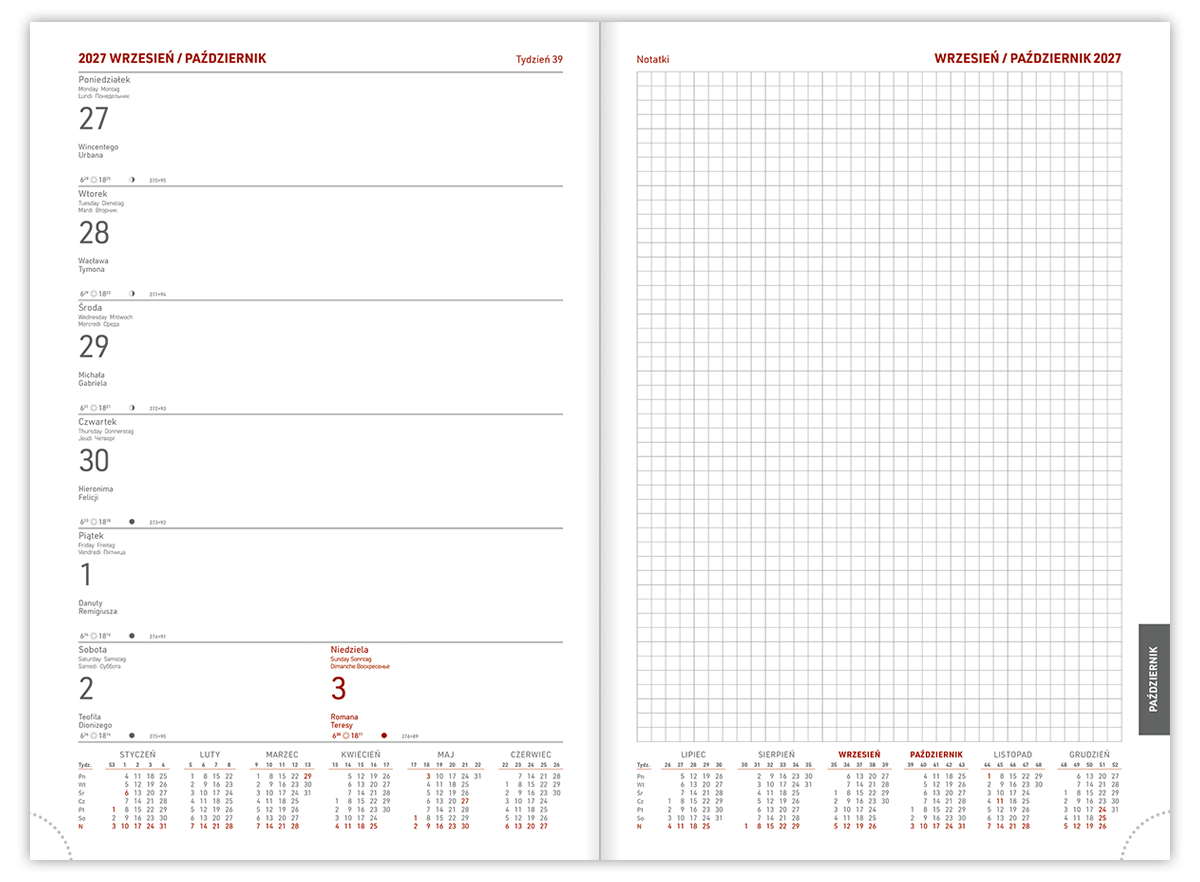Click the LIPIEC mini calendar title
1200x882 pixels.
click(x=694, y=755)
